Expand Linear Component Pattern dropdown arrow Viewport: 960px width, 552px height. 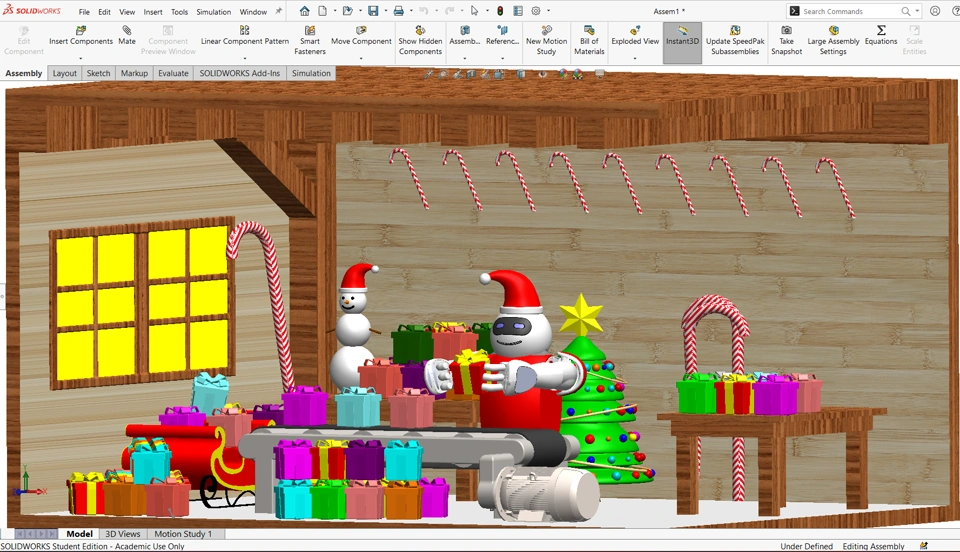click(x=245, y=58)
